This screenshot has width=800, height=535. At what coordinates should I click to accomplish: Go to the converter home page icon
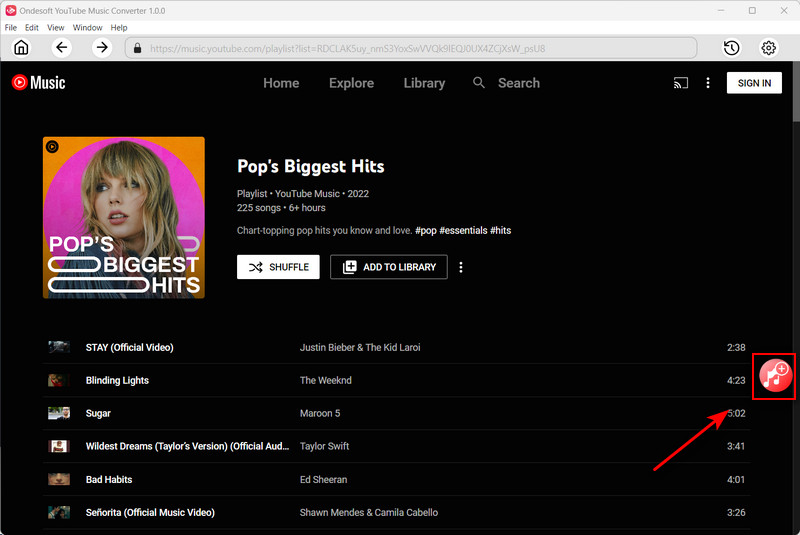21,48
